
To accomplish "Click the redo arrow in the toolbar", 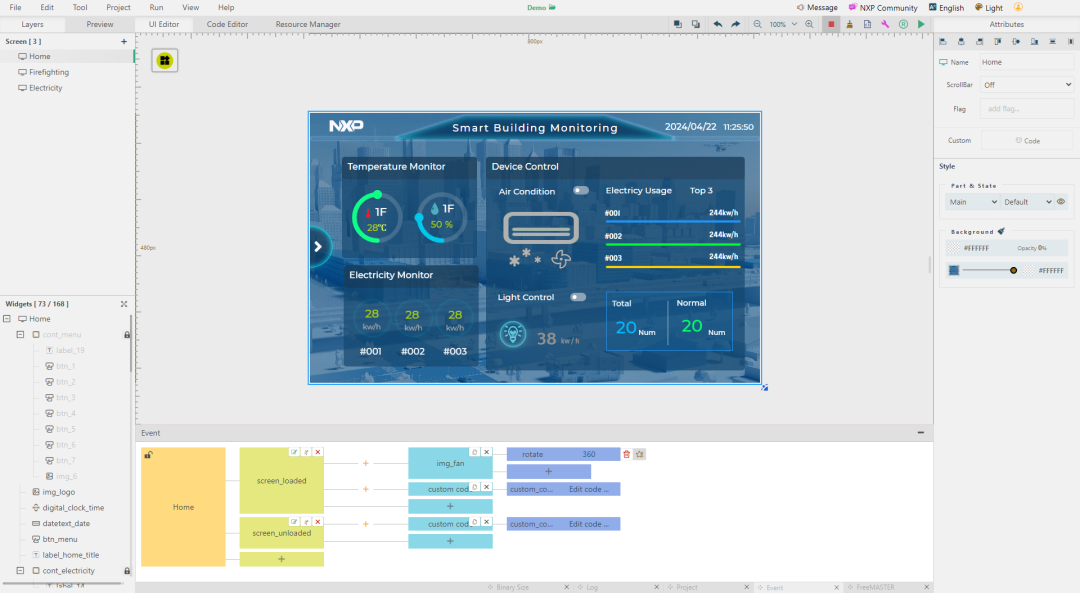I will point(736,24).
